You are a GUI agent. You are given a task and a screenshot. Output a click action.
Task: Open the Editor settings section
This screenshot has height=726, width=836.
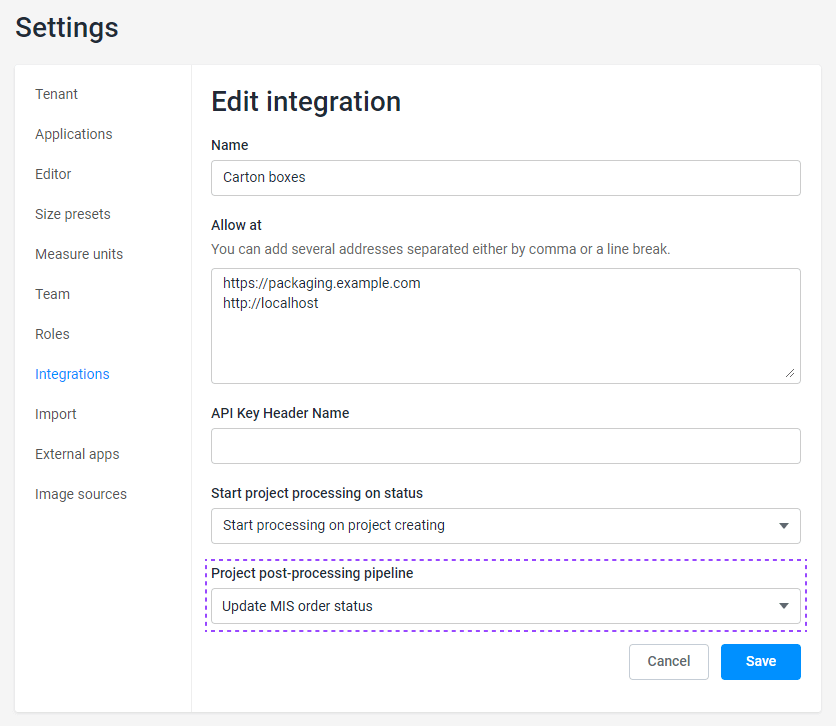pos(53,174)
